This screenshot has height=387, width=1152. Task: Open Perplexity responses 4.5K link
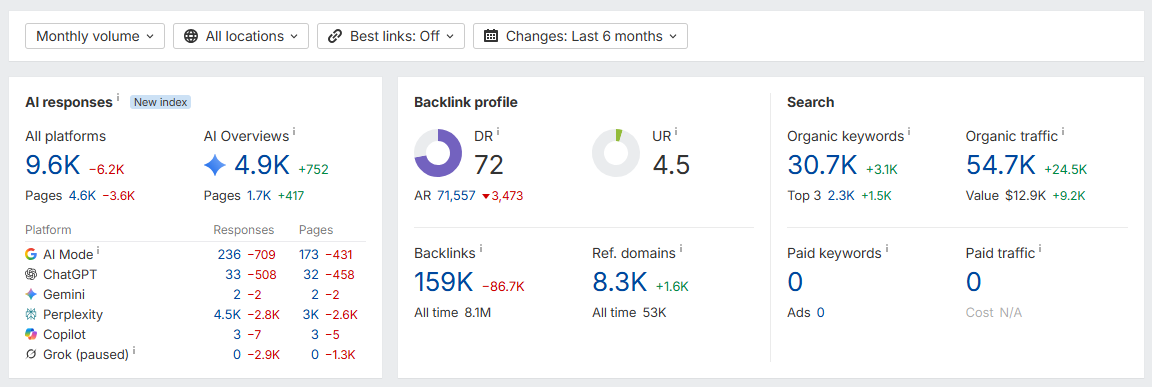[228, 314]
